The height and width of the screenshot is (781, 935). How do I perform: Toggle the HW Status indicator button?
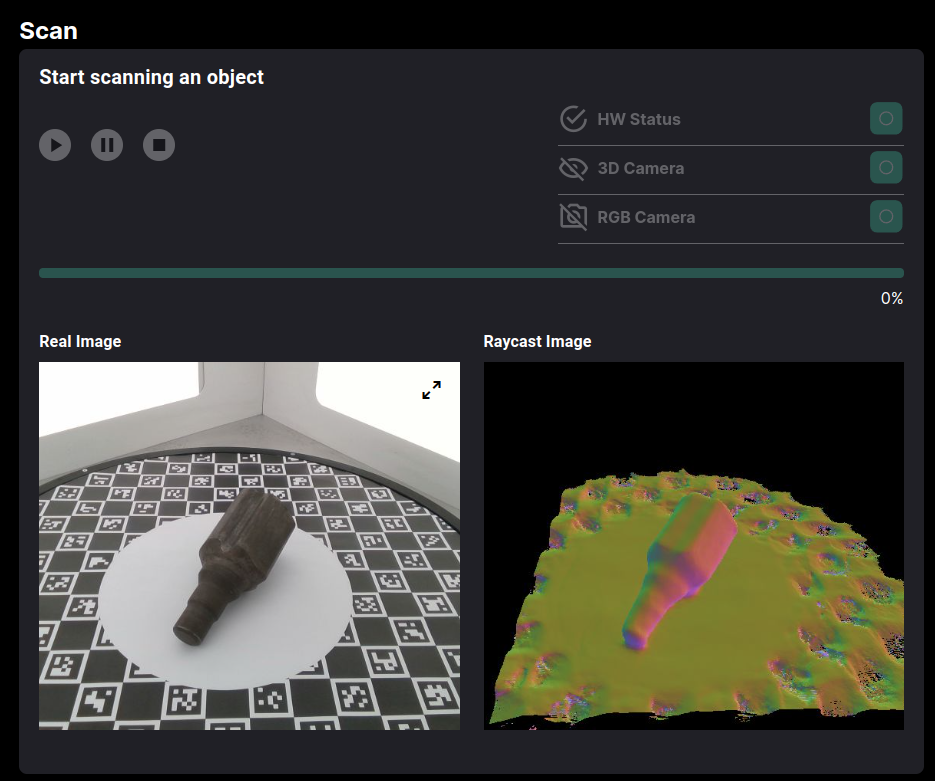click(x=886, y=119)
